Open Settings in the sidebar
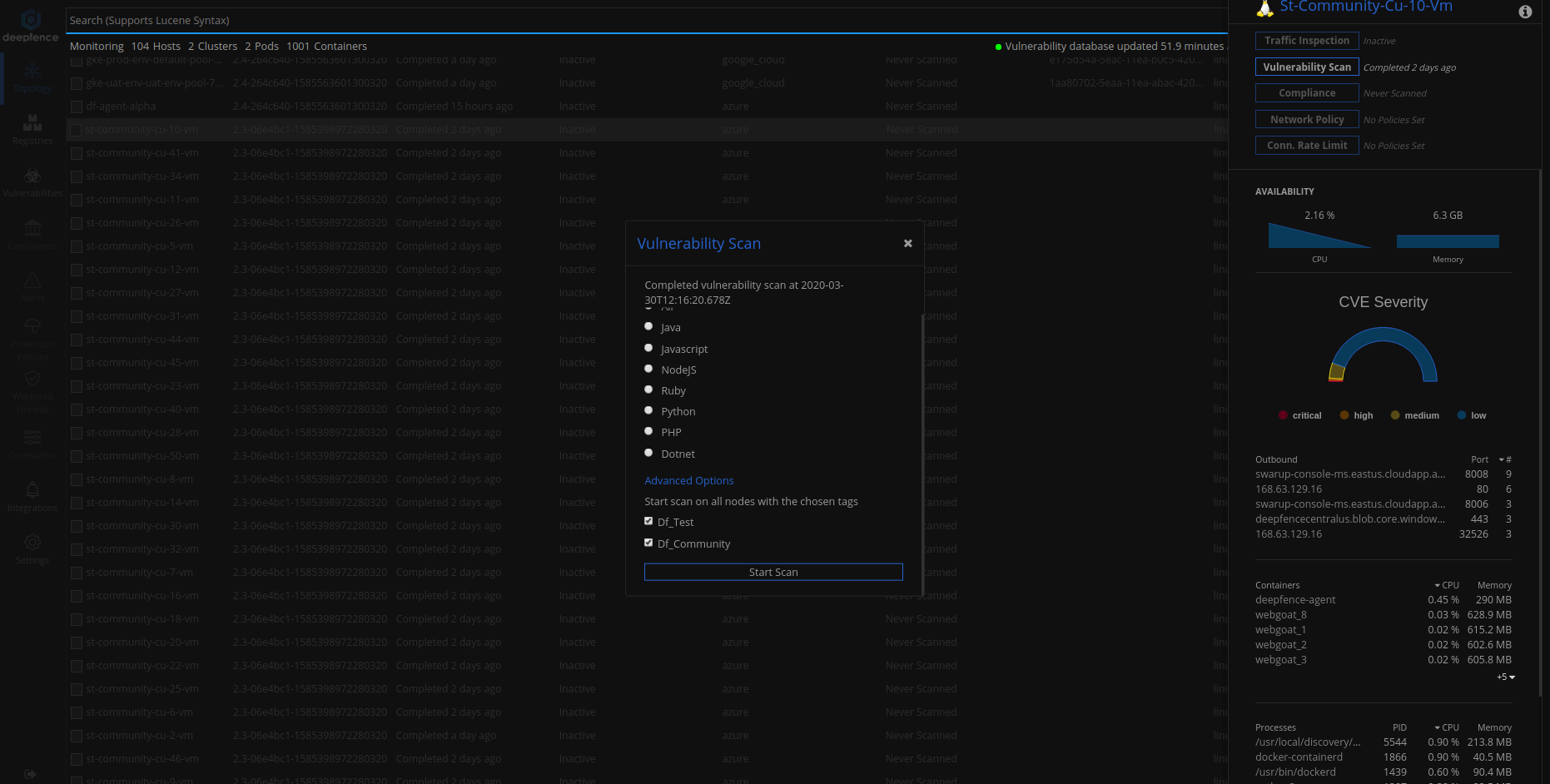This screenshot has width=1550, height=784. (32, 550)
